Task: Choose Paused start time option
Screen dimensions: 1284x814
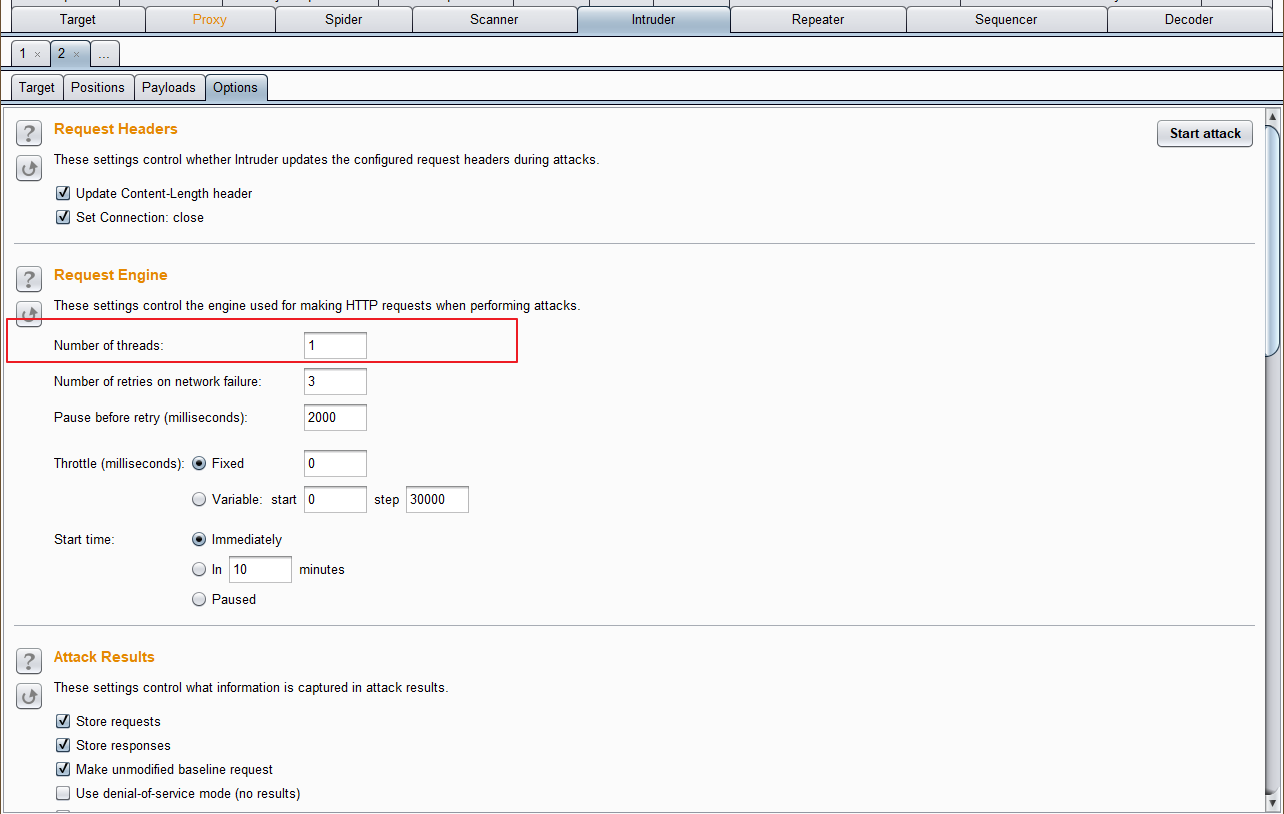Action: pos(199,599)
